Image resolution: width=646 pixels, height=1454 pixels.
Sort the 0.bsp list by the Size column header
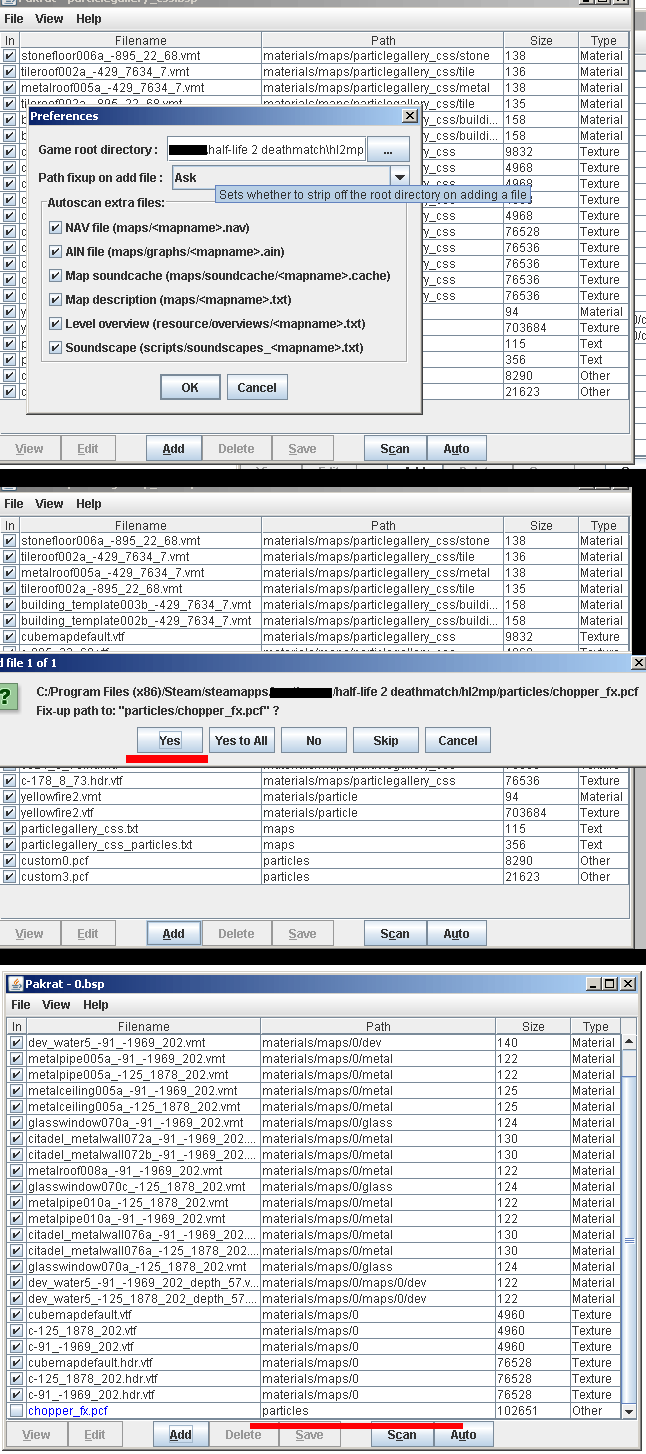coord(533,1026)
